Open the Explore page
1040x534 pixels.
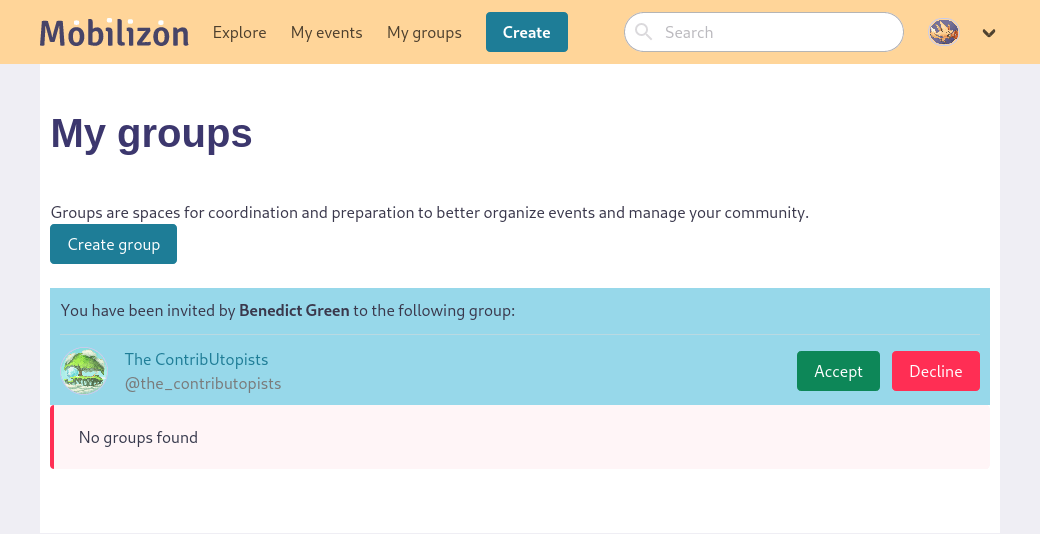(239, 33)
